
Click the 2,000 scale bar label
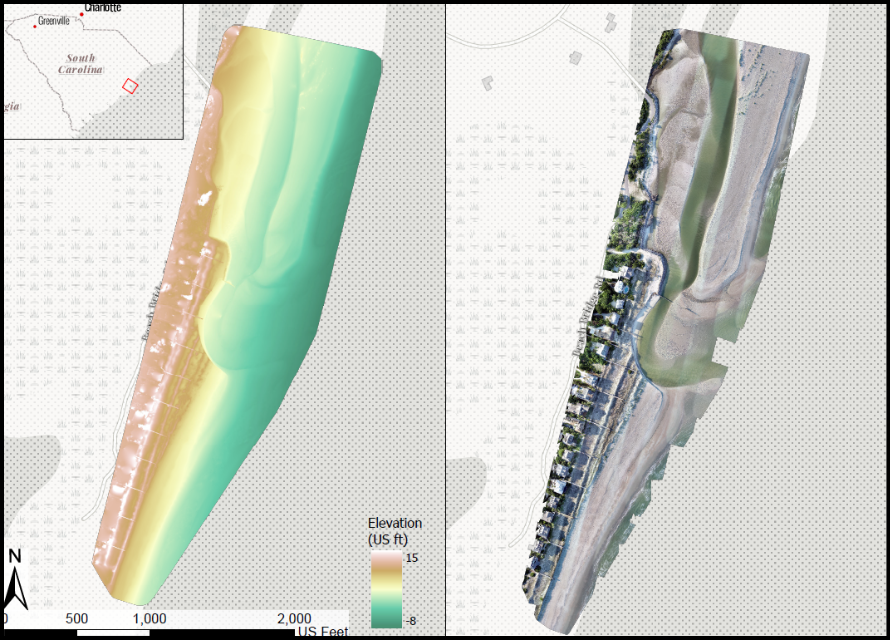coord(293,617)
